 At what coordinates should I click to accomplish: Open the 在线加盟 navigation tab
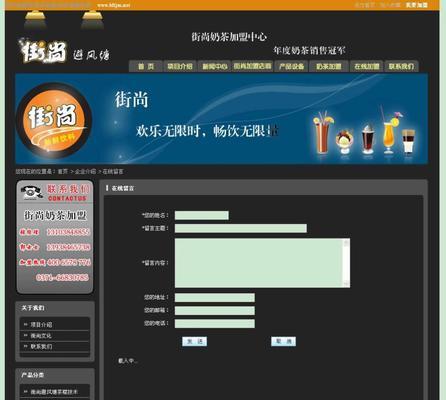[x=367, y=66]
